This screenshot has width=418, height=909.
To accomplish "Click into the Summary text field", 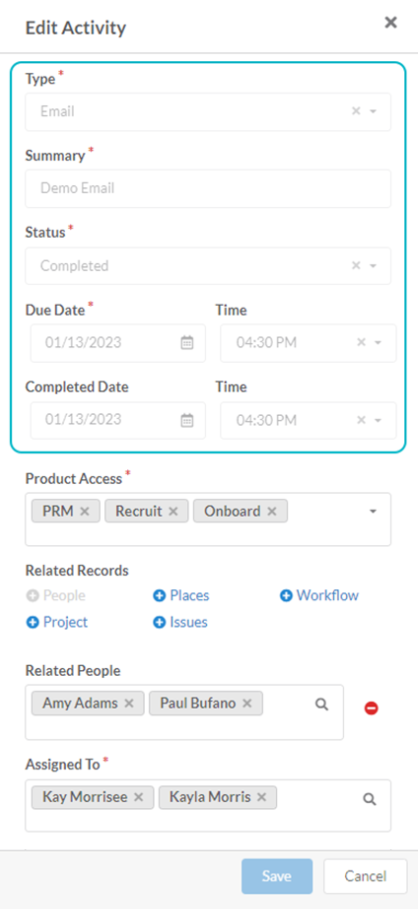I will [208, 188].
